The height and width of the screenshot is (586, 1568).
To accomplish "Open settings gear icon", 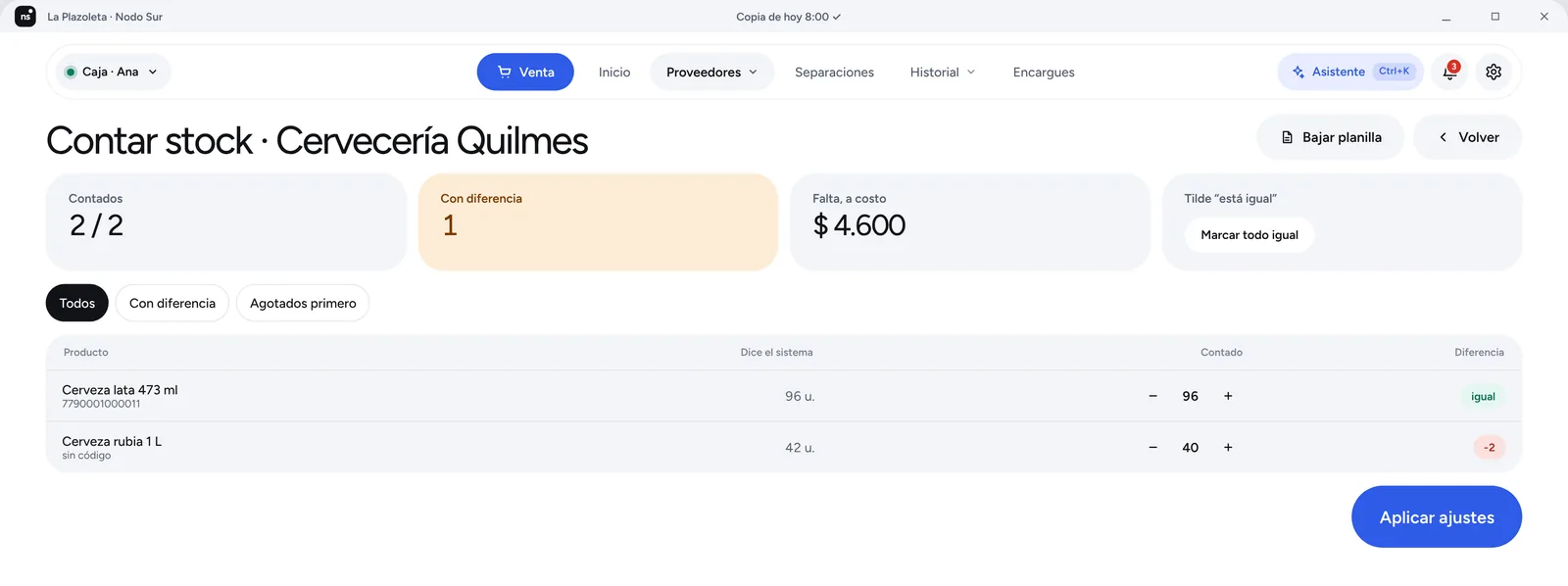I will tap(1494, 72).
